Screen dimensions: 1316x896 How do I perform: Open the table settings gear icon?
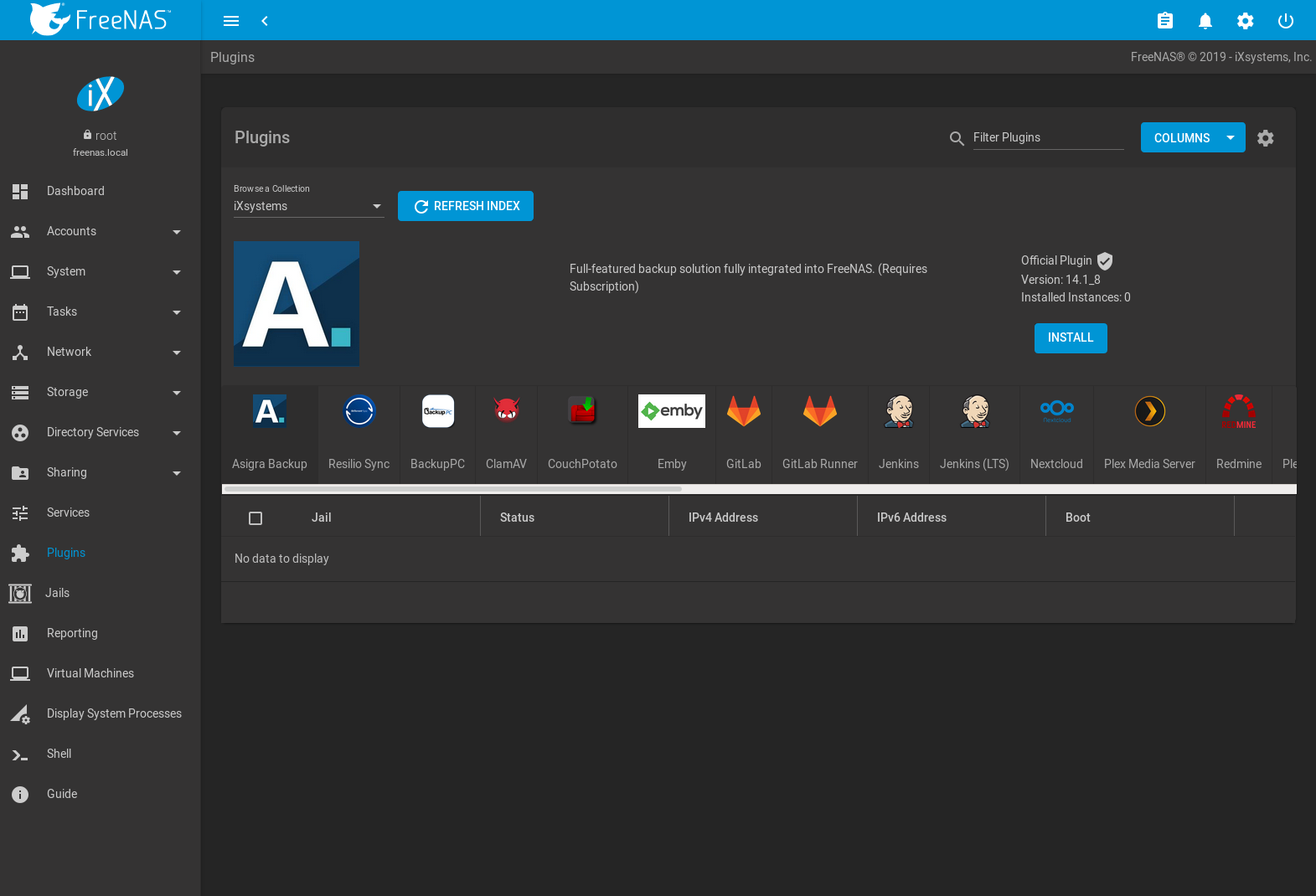[1266, 138]
